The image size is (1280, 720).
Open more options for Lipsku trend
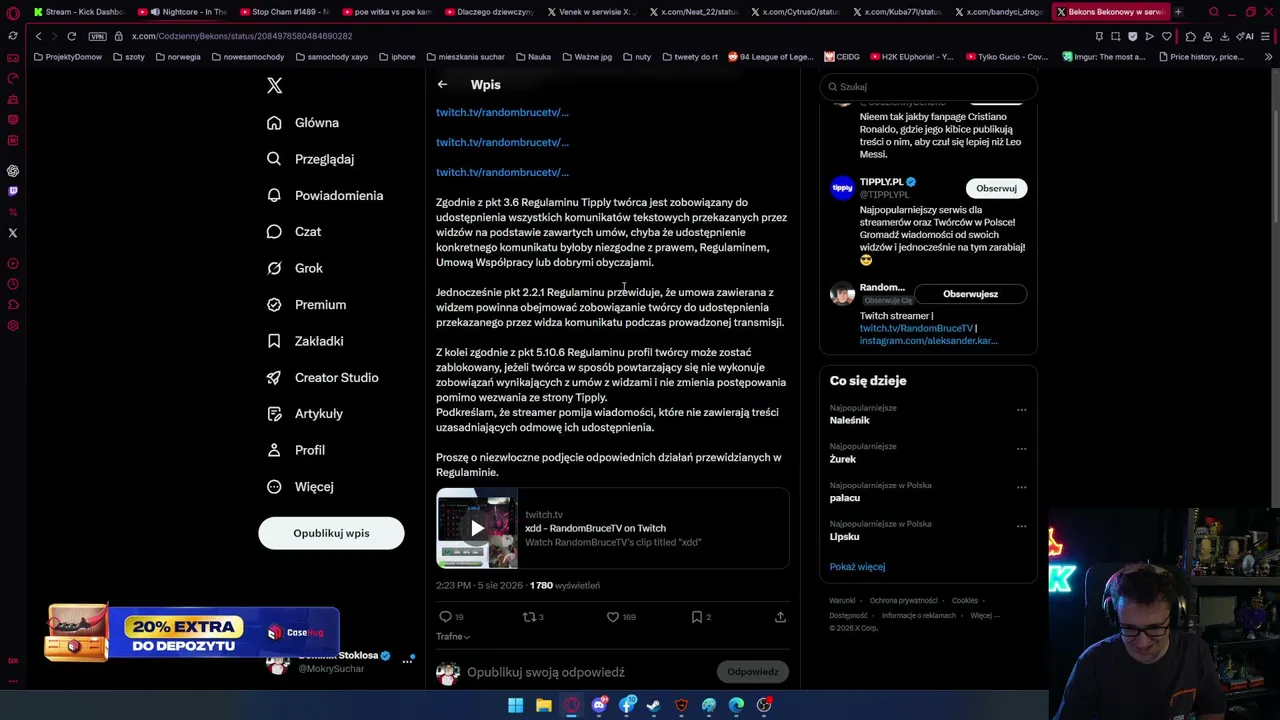tap(1021, 526)
